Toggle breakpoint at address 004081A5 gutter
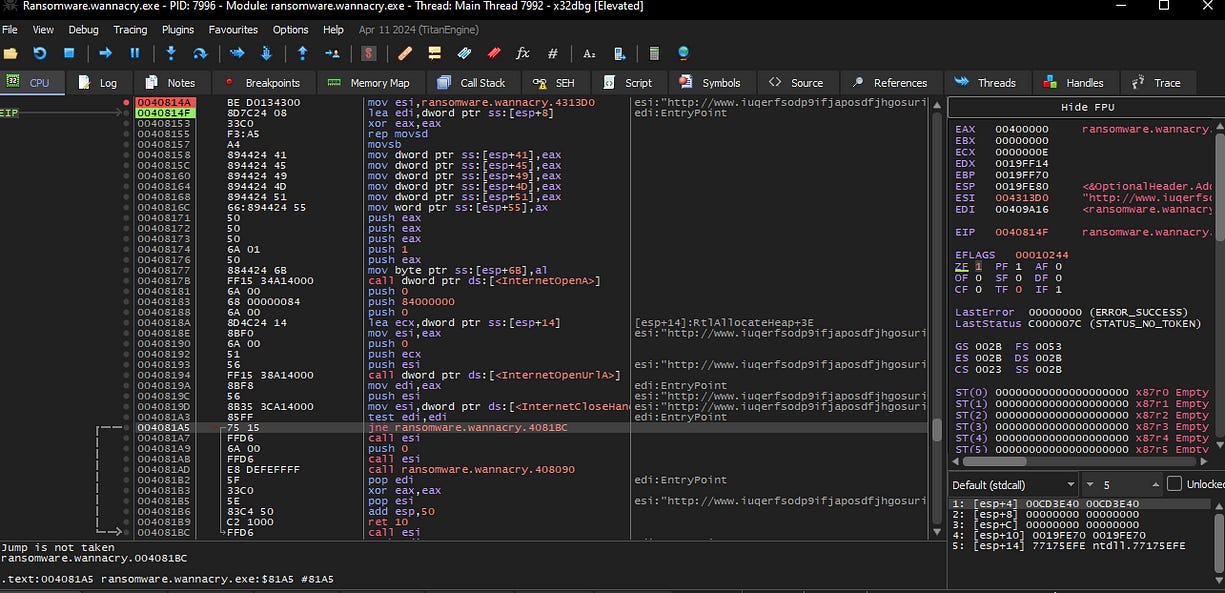 [126, 428]
